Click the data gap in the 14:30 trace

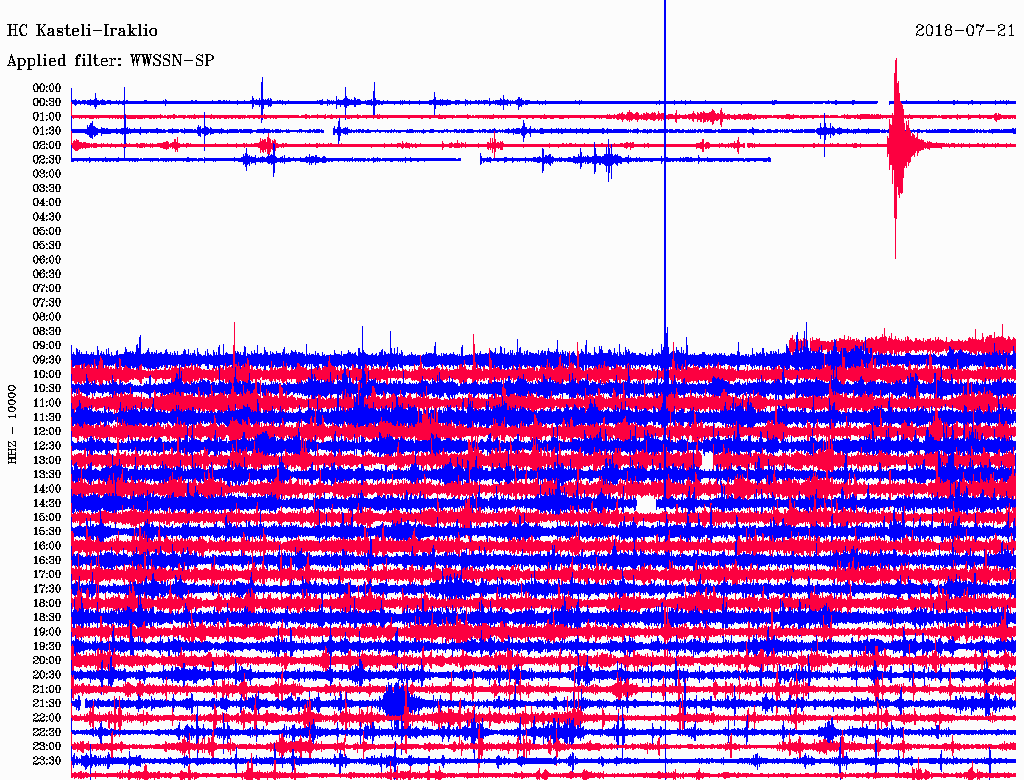coord(646,504)
